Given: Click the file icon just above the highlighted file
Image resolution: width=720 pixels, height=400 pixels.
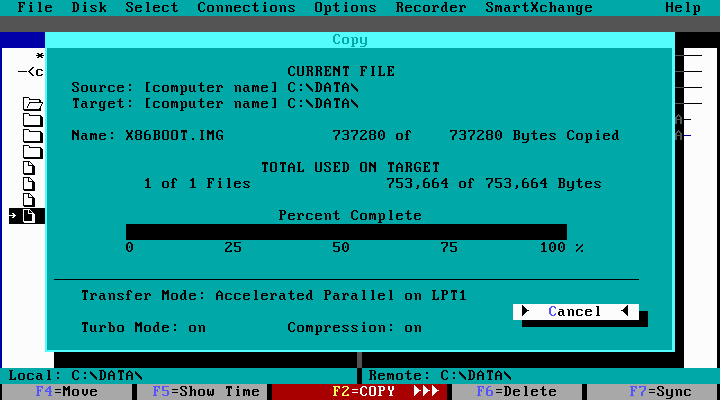Looking at the screenshot, I should pos(29,200).
